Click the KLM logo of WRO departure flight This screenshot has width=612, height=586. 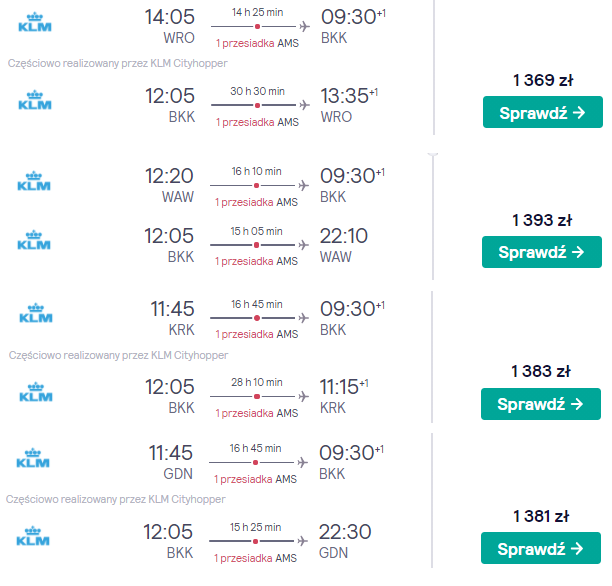click(x=35, y=22)
